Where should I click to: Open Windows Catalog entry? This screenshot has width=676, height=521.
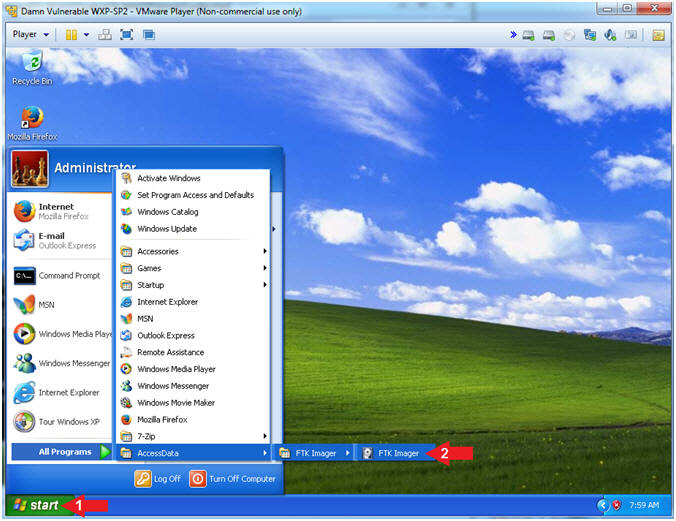click(x=192, y=212)
